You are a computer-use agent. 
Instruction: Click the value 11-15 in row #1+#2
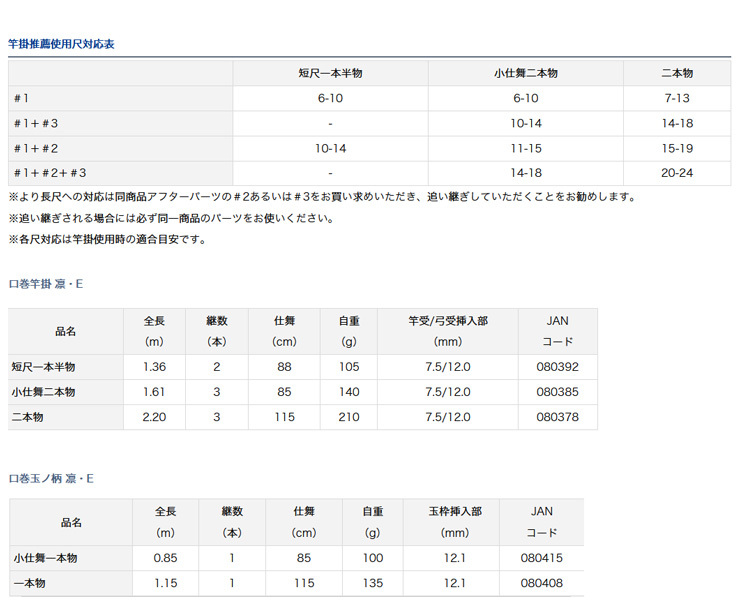click(x=526, y=149)
